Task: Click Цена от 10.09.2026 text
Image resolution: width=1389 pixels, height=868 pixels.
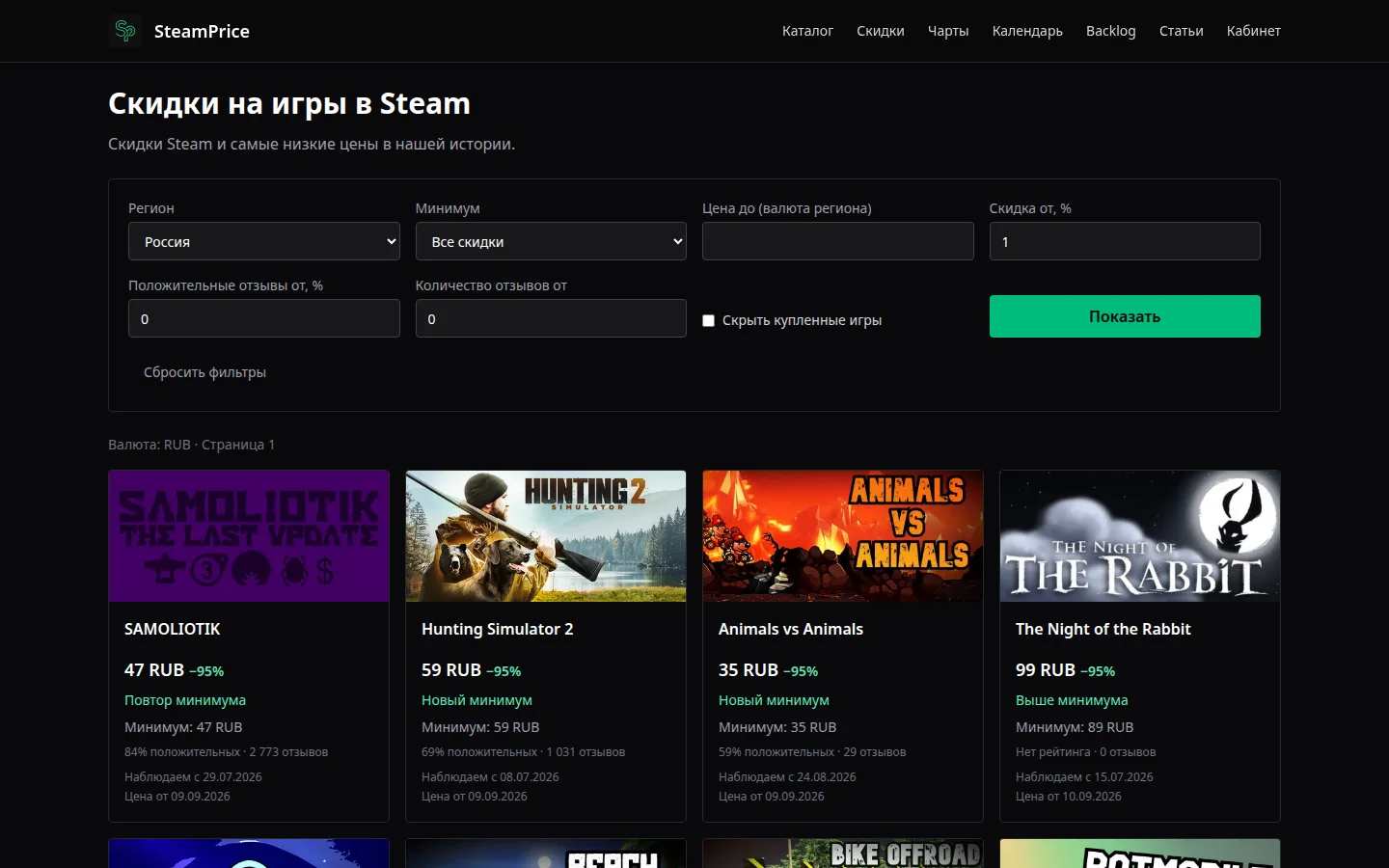Action: pyautogui.click(x=1069, y=797)
